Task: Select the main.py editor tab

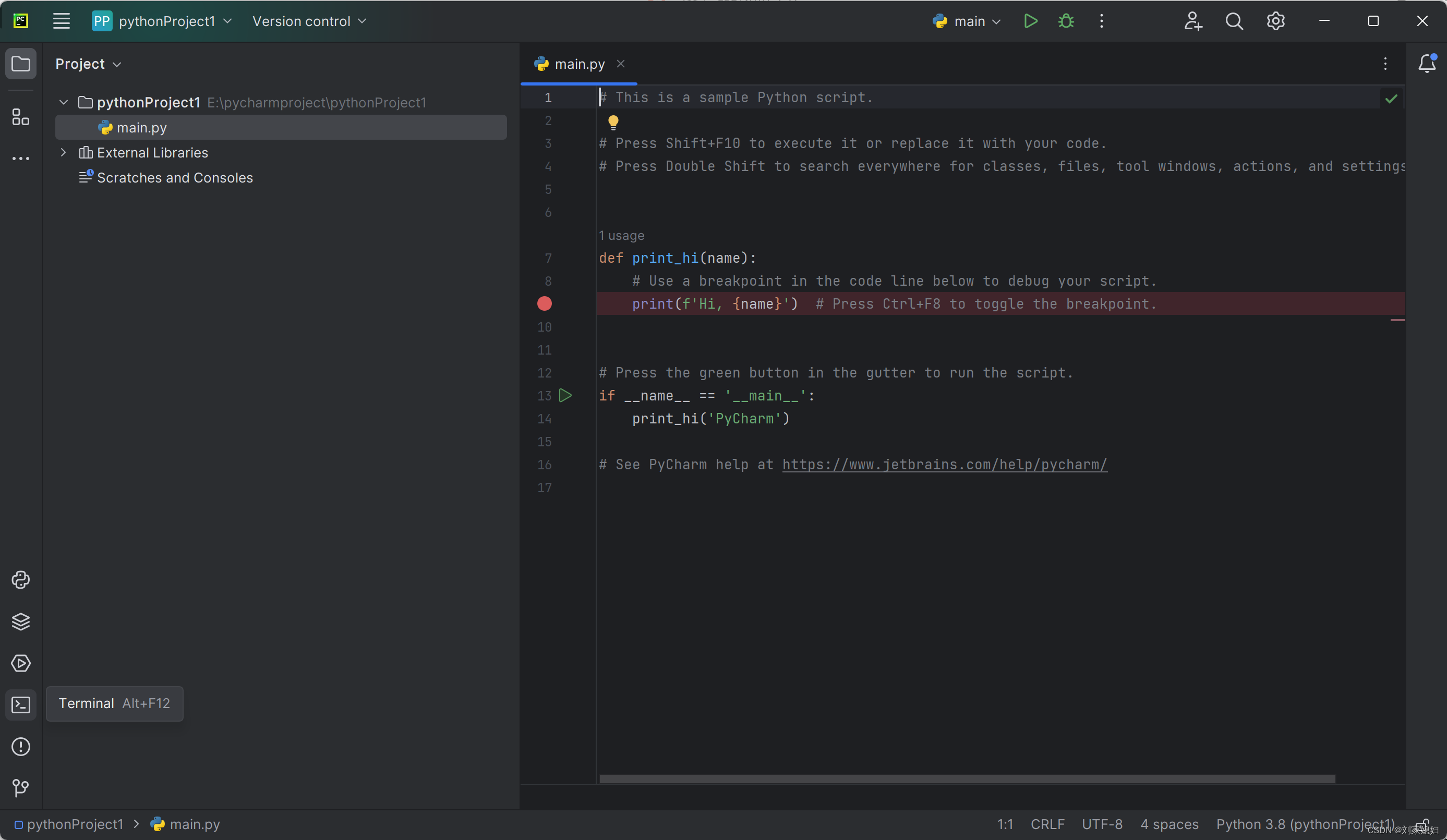Action: 579,64
